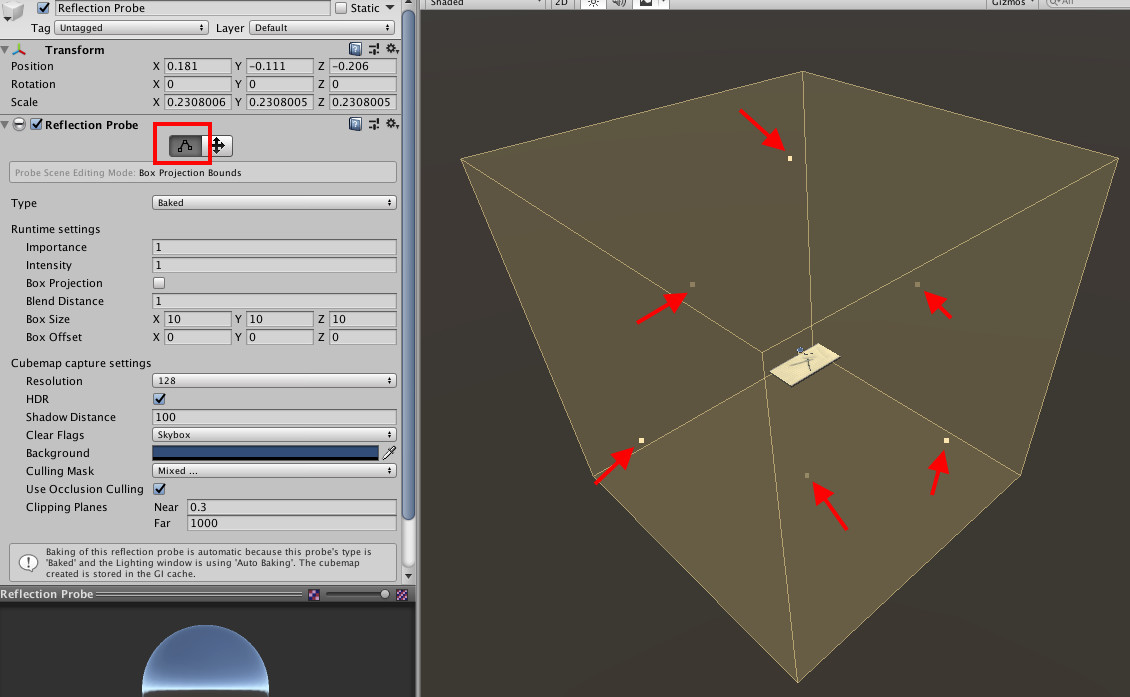This screenshot has height=697, width=1130.
Task: Click the scene search field
Action: tap(1087, 3)
